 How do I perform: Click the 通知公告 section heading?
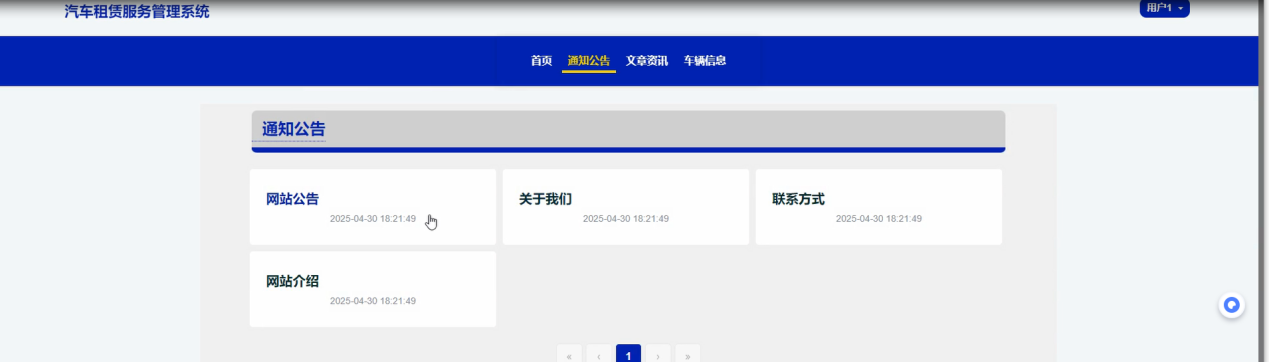pyautogui.click(x=293, y=129)
